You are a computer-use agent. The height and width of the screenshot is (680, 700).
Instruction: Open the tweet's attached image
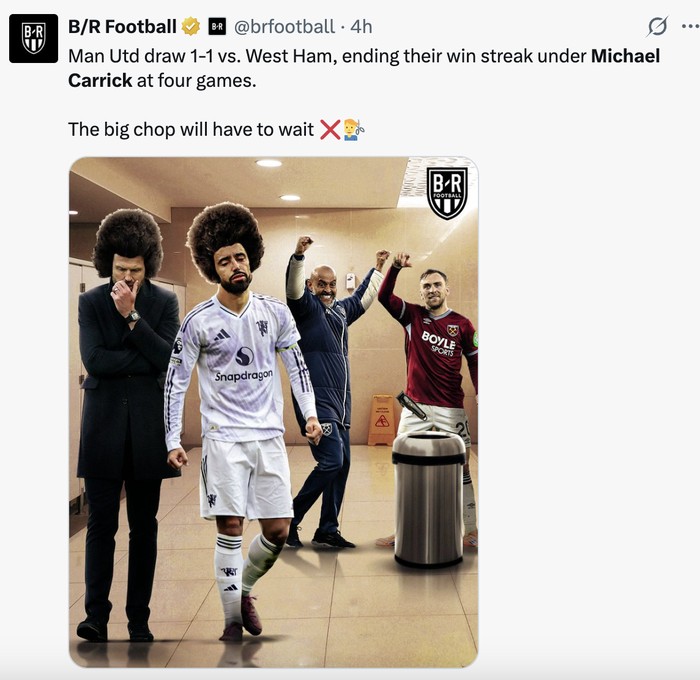274,412
